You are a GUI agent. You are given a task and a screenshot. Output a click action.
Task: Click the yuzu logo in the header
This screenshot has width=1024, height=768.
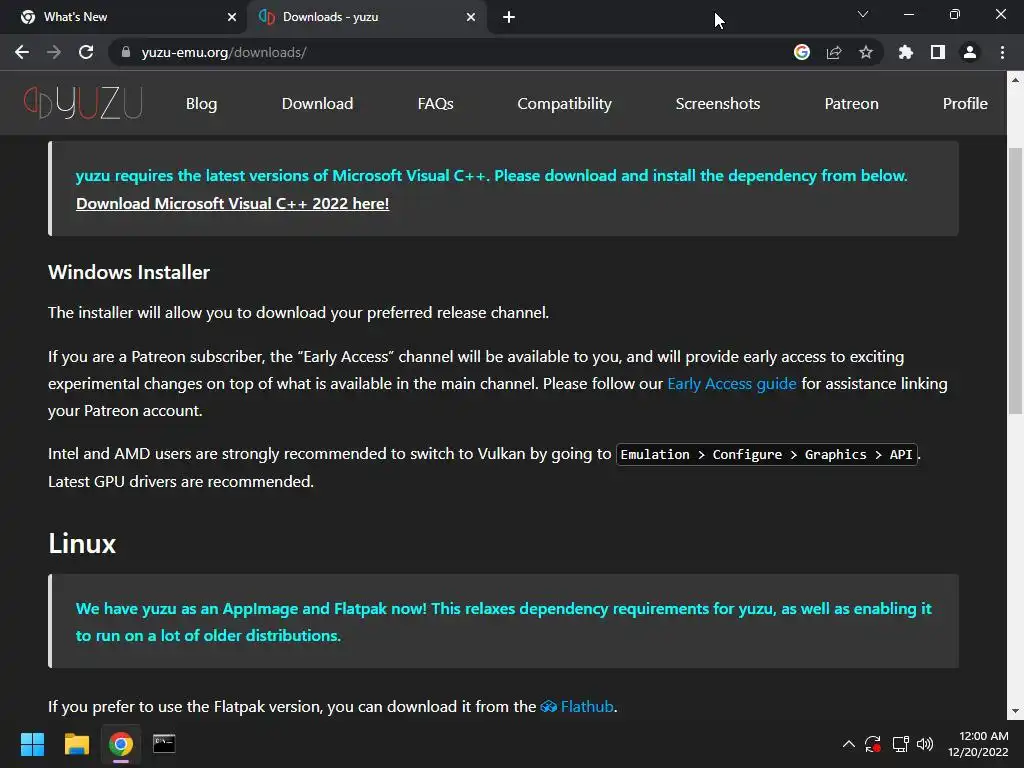click(83, 103)
